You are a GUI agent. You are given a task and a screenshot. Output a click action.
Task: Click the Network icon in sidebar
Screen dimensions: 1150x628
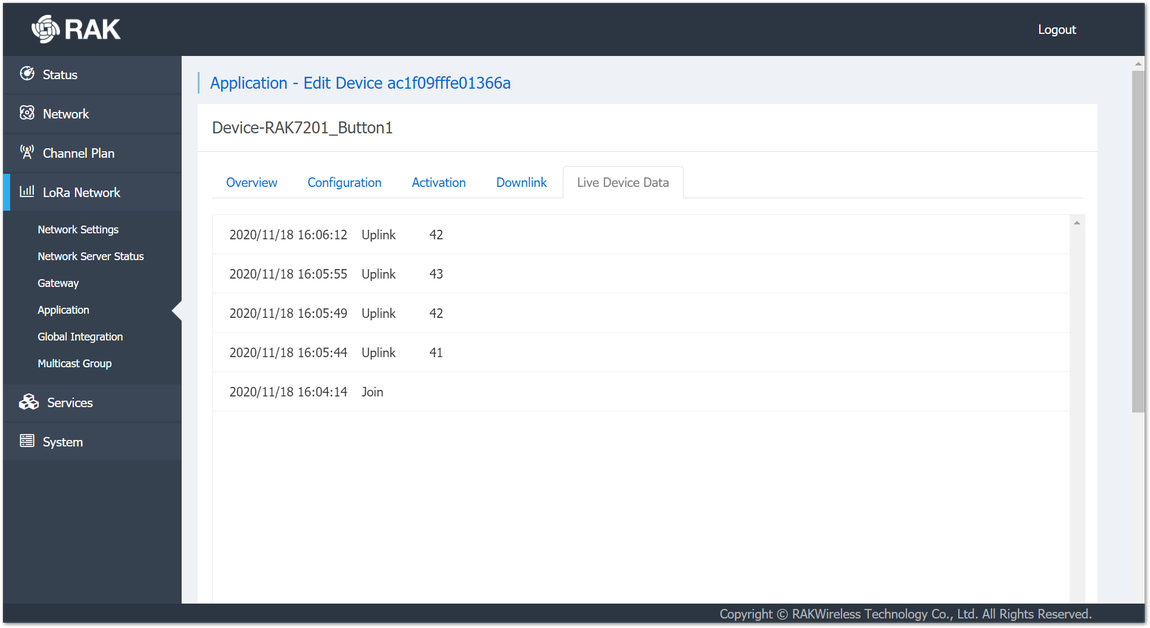click(x=27, y=113)
